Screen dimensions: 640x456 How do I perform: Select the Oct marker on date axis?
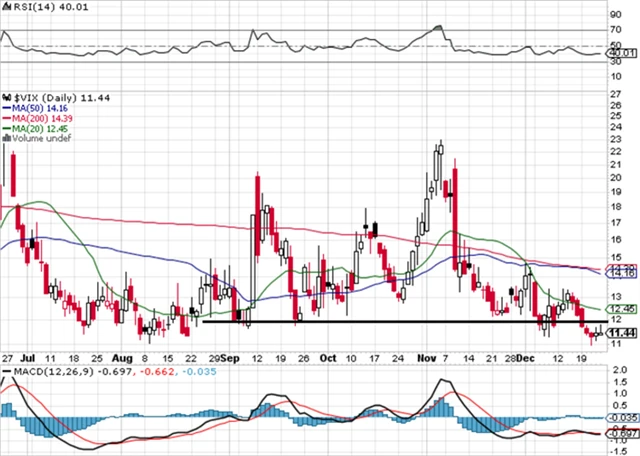pyautogui.click(x=329, y=357)
